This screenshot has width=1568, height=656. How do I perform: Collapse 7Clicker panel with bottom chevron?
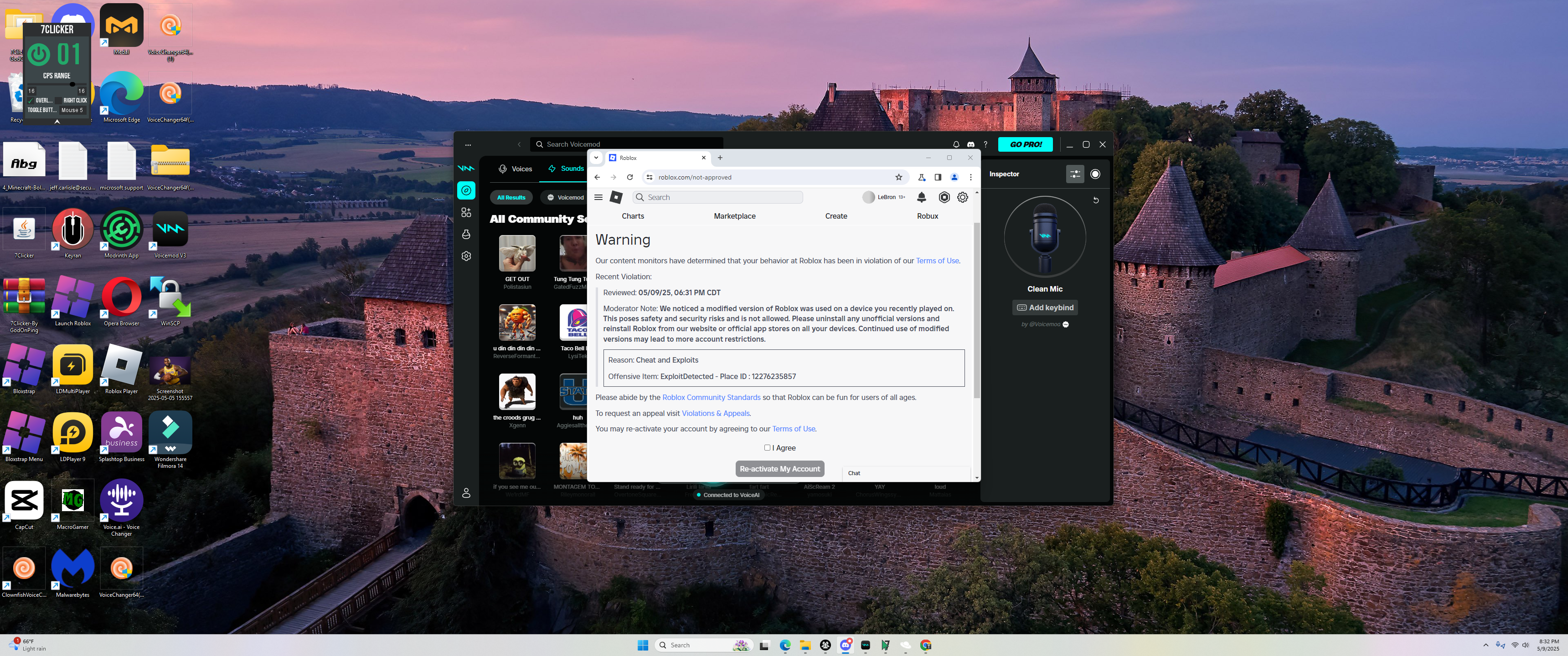click(x=57, y=122)
